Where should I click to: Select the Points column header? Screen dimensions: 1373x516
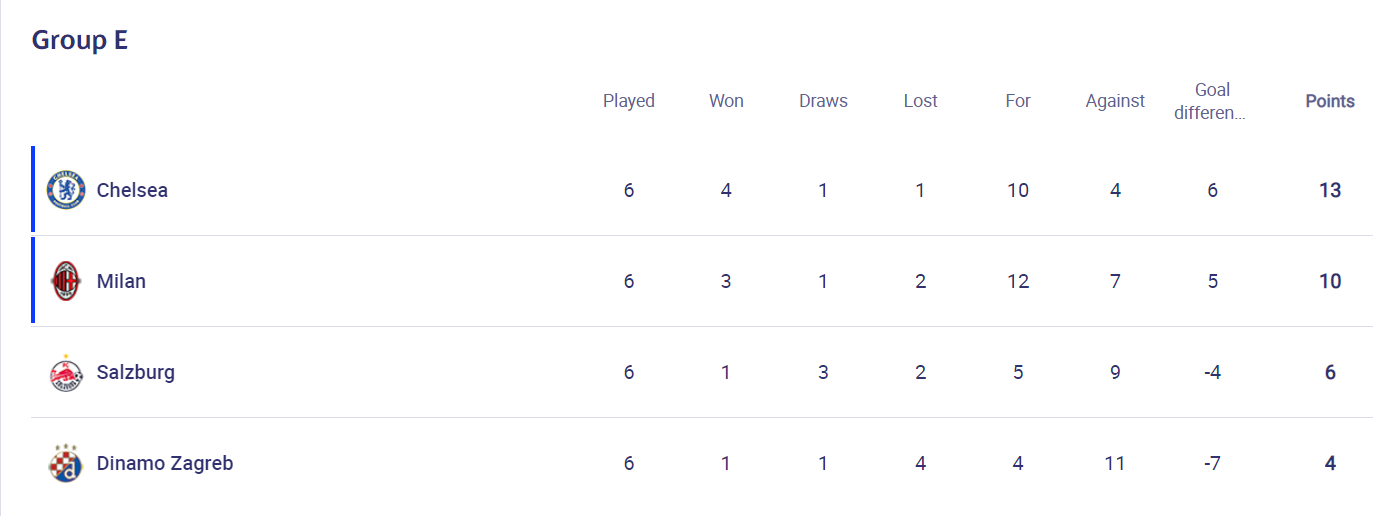click(x=1330, y=101)
